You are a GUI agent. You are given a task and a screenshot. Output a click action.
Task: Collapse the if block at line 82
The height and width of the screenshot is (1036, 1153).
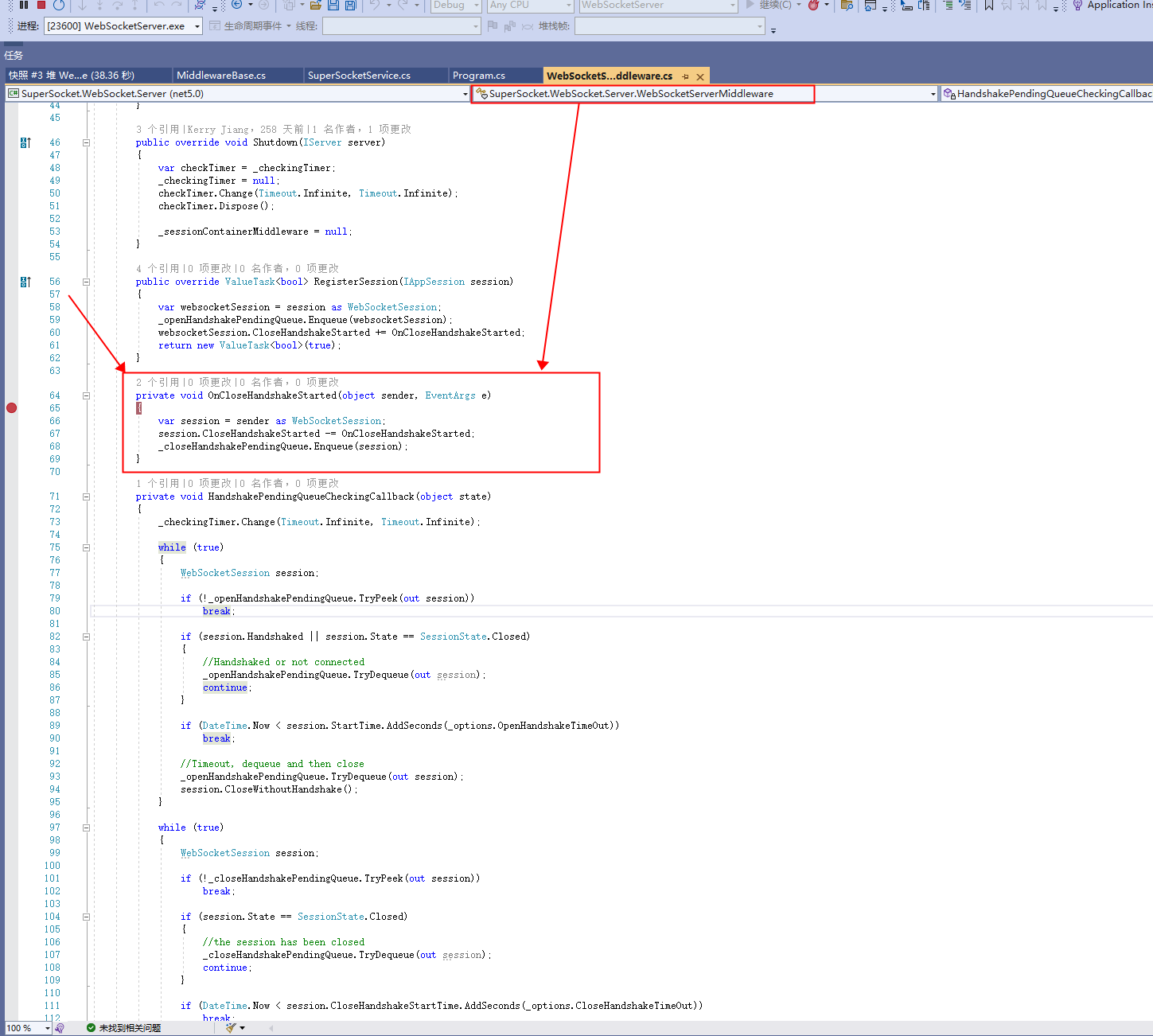(x=86, y=637)
